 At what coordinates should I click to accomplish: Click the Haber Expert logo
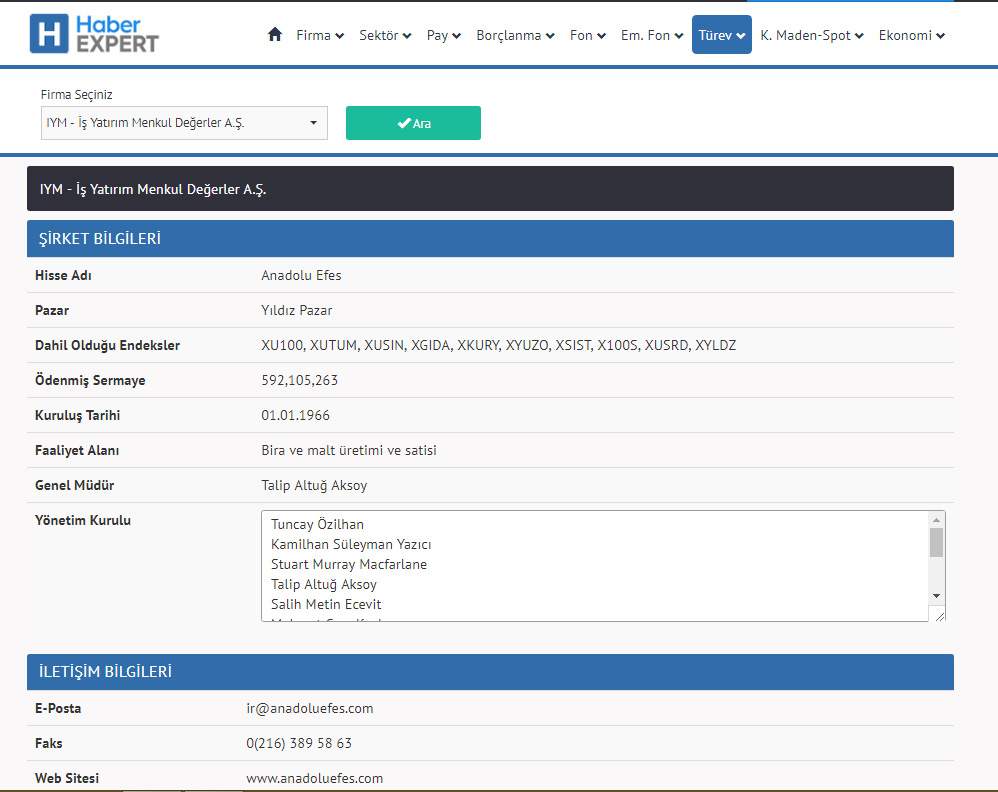[94, 34]
